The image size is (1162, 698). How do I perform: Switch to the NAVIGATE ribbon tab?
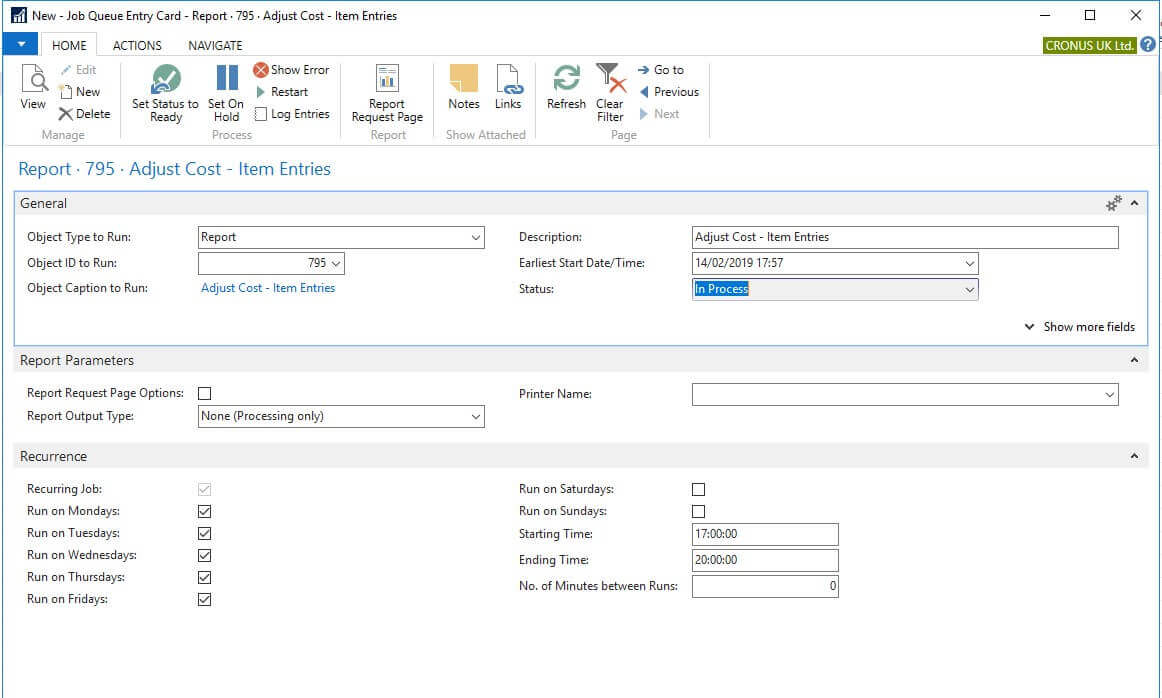point(215,46)
